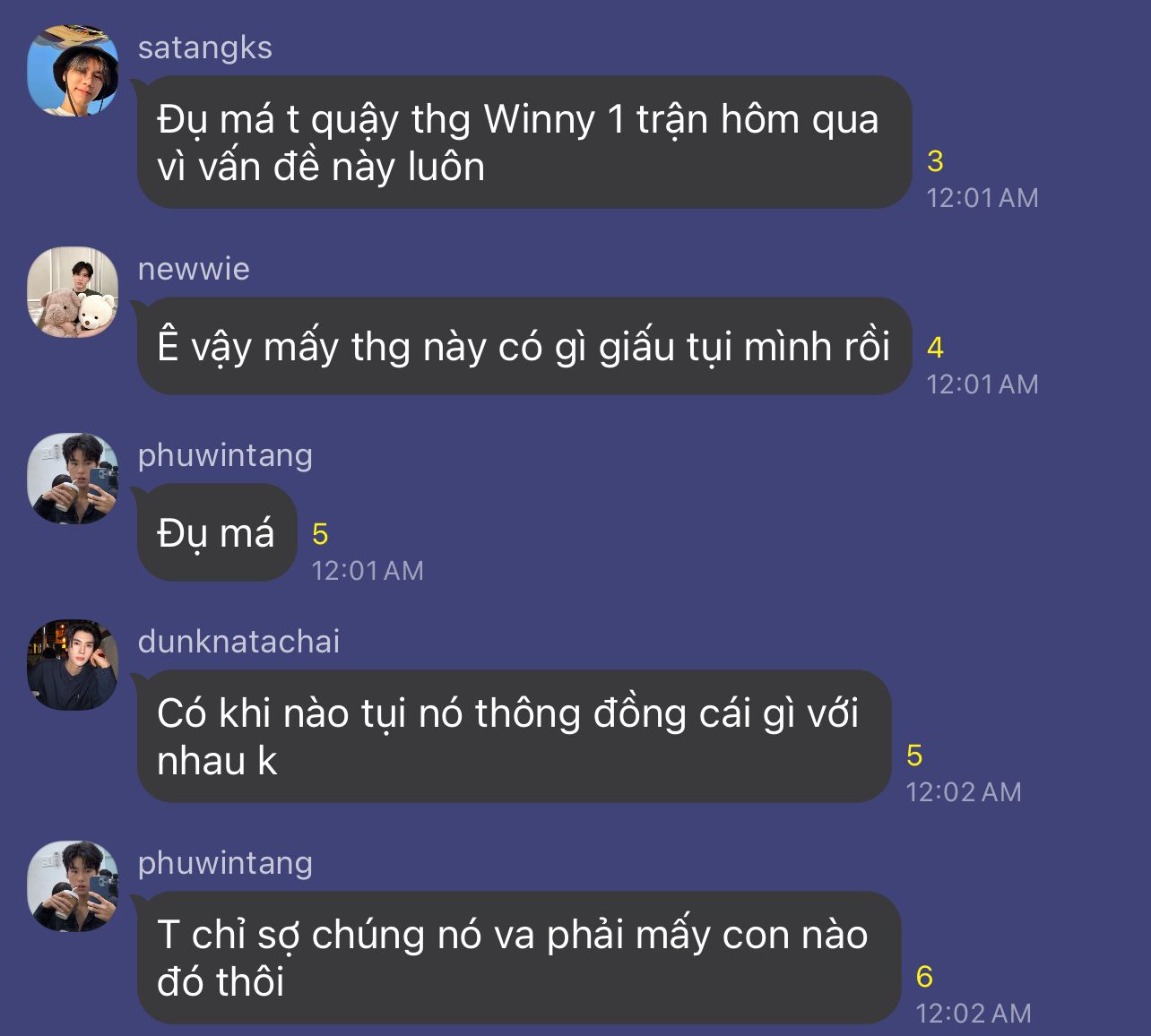This screenshot has height=1036, width=1151.
Task: Tap dunknatachai's profile photo
Action: tap(73, 665)
